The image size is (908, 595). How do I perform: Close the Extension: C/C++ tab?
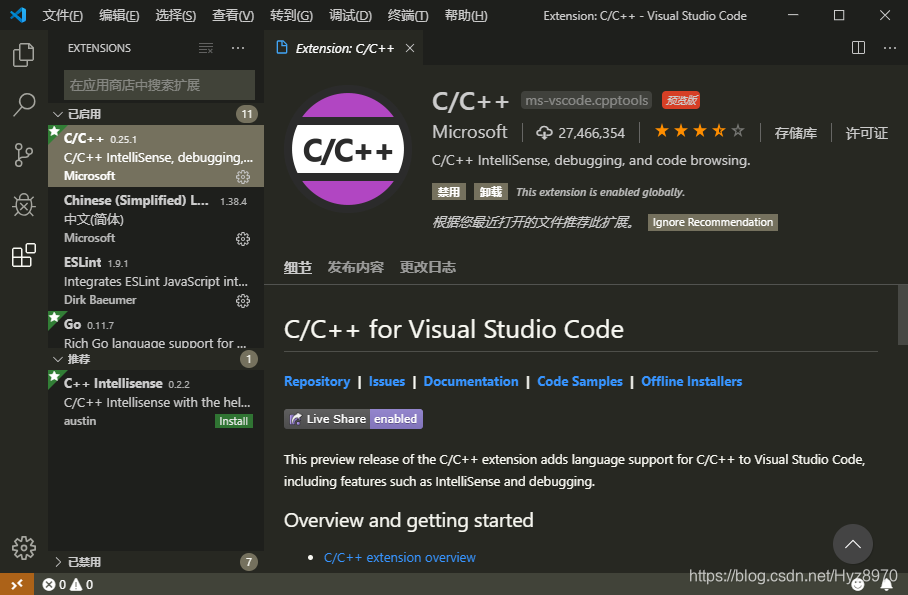410,48
